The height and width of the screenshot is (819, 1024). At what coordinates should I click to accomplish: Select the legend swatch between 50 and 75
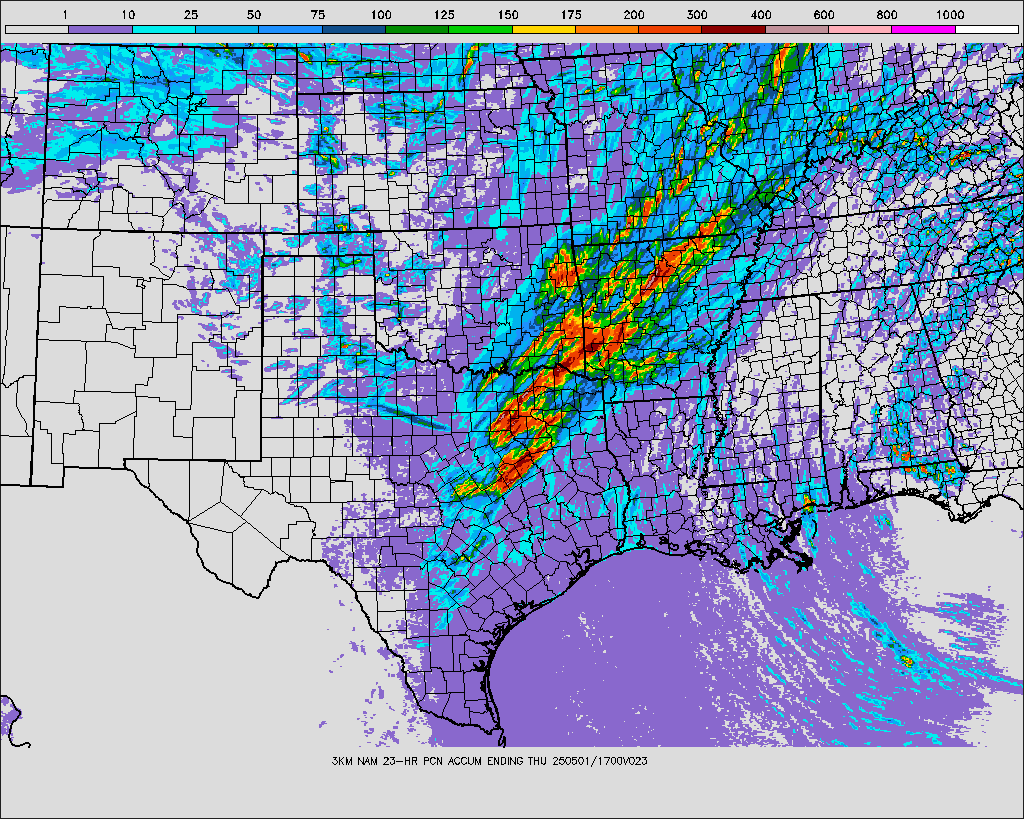click(290, 29)
